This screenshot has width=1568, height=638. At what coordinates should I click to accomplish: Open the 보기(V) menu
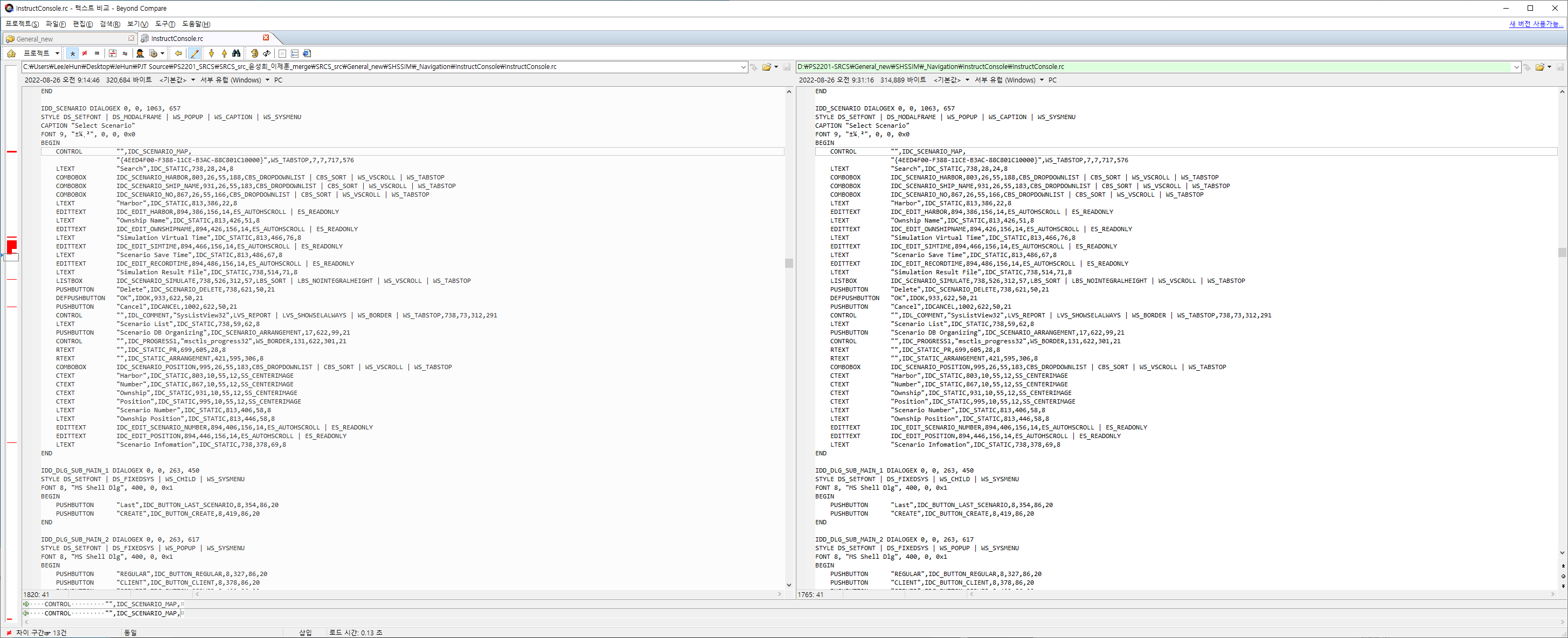tap(137, 24)
